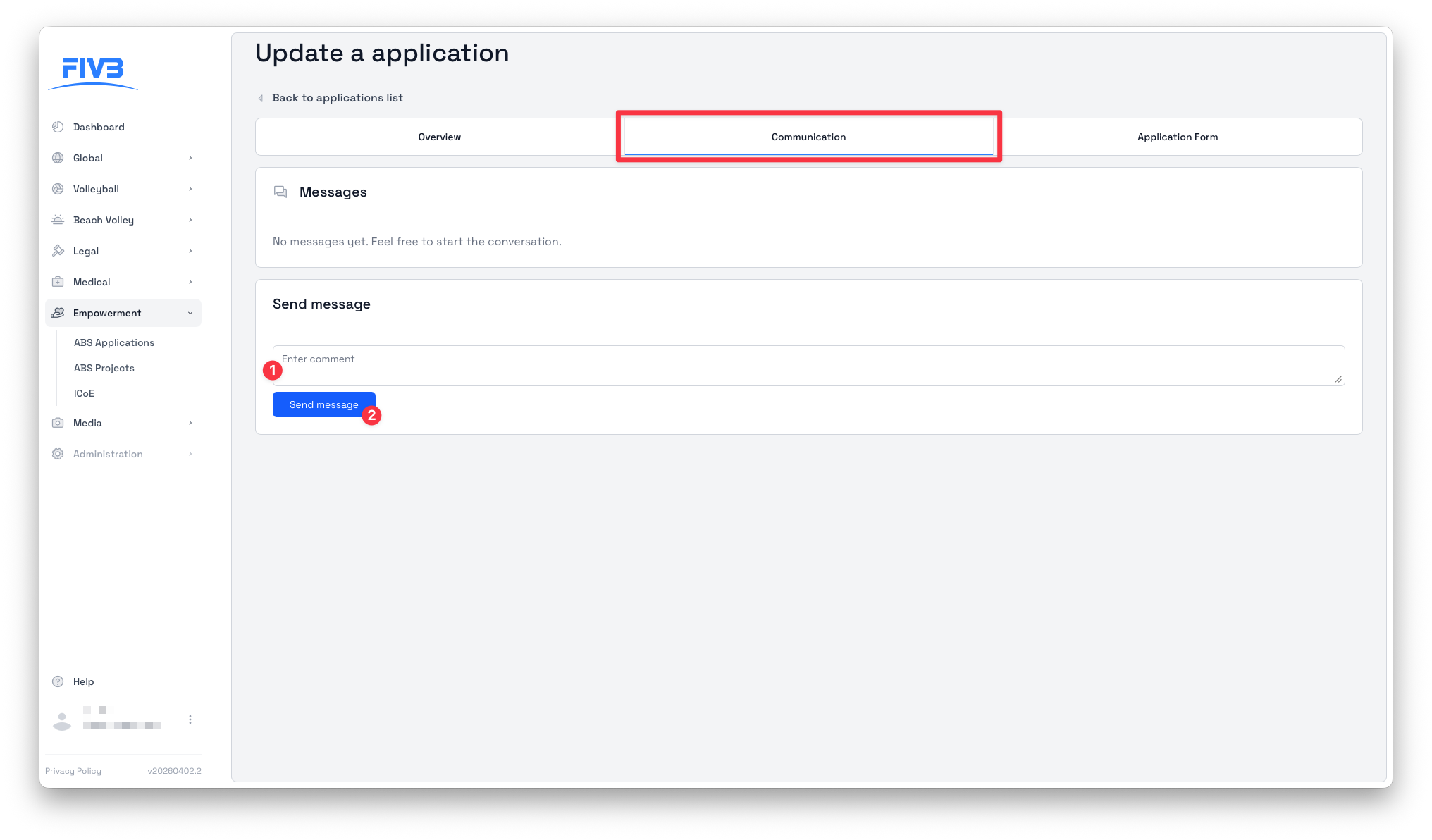The height and width of the screenshot is (840, 1432).
Task: Open ABS Projects in the sidebar
Action: coord(104,368)
